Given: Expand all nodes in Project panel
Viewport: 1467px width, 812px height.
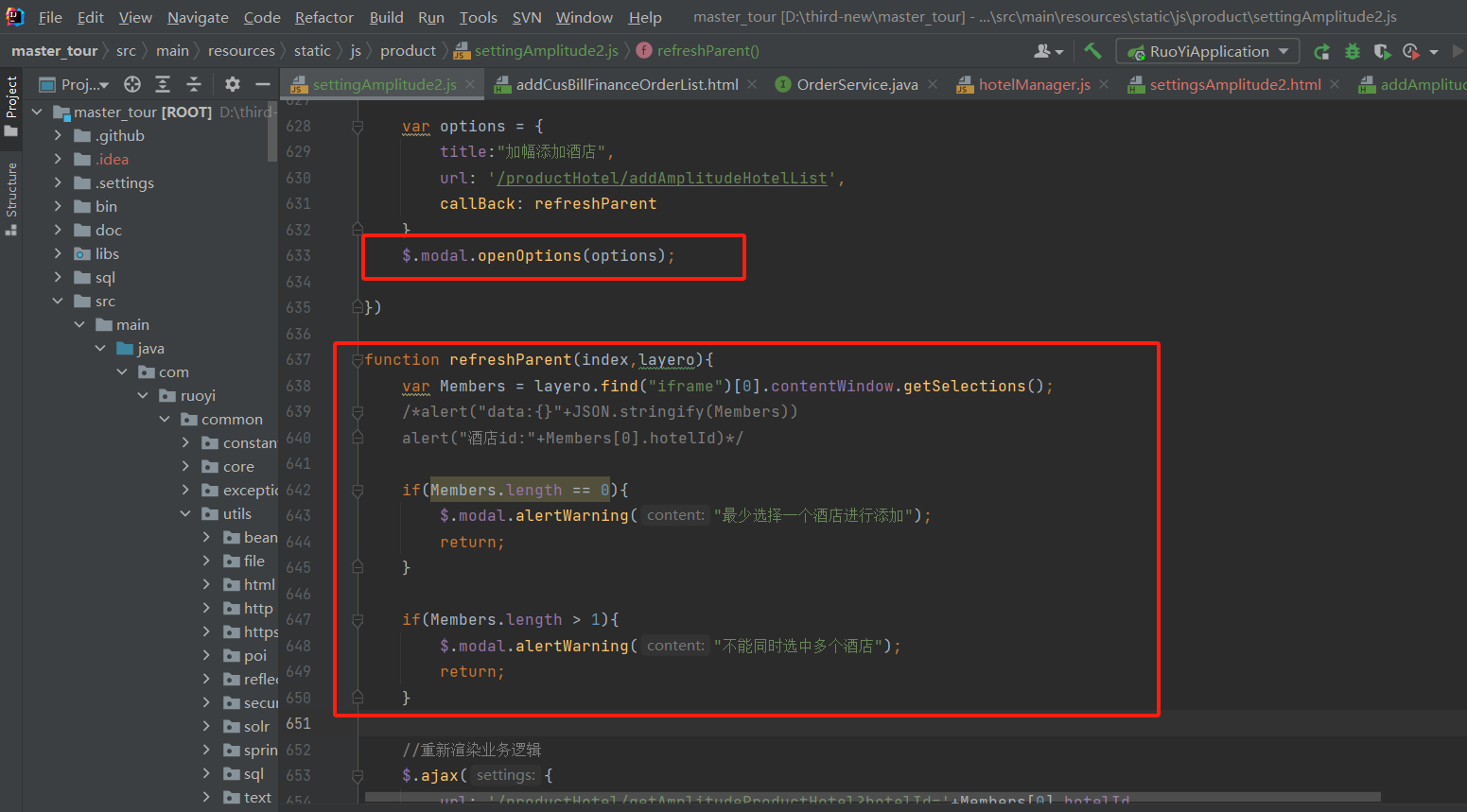Looking at the screenshot, I should tap(163, 84).
